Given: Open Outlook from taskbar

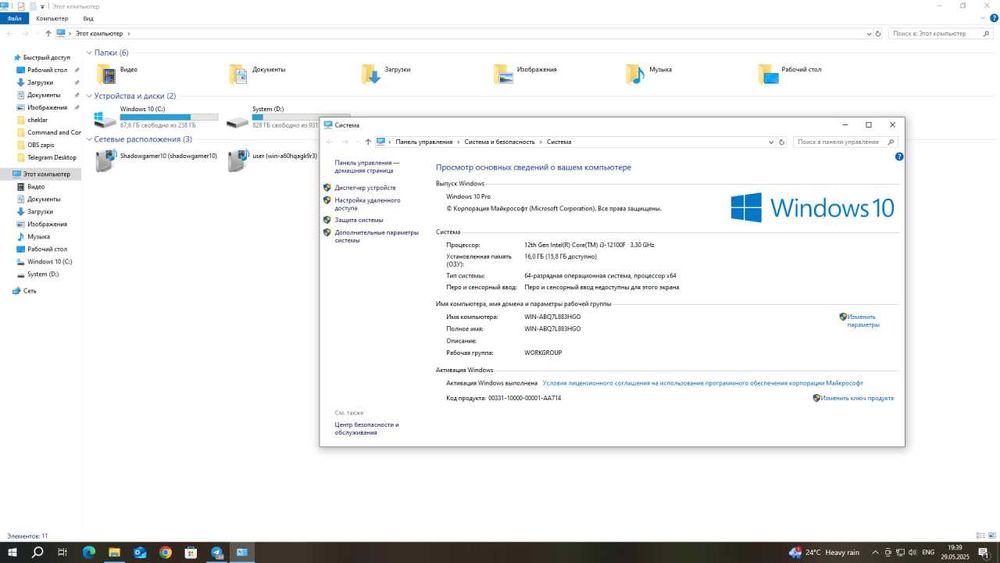Looking at the screenshot, I should point(140,552).
